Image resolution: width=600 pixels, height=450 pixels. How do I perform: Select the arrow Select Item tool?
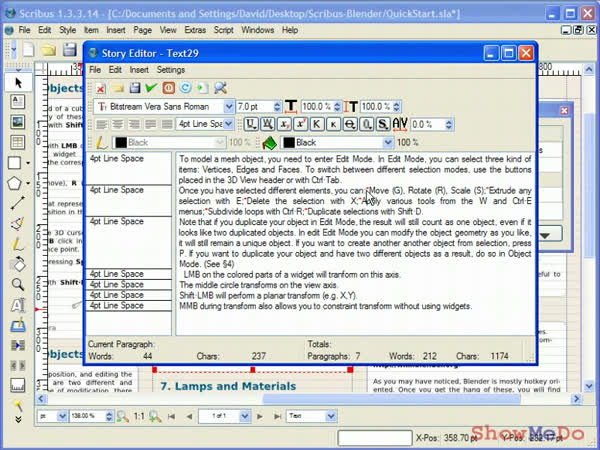pos(18,83)
